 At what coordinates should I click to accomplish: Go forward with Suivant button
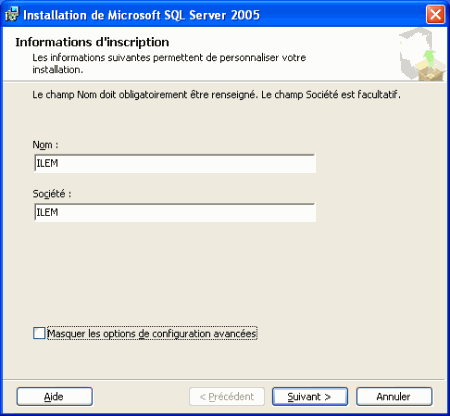coord(310,396)
